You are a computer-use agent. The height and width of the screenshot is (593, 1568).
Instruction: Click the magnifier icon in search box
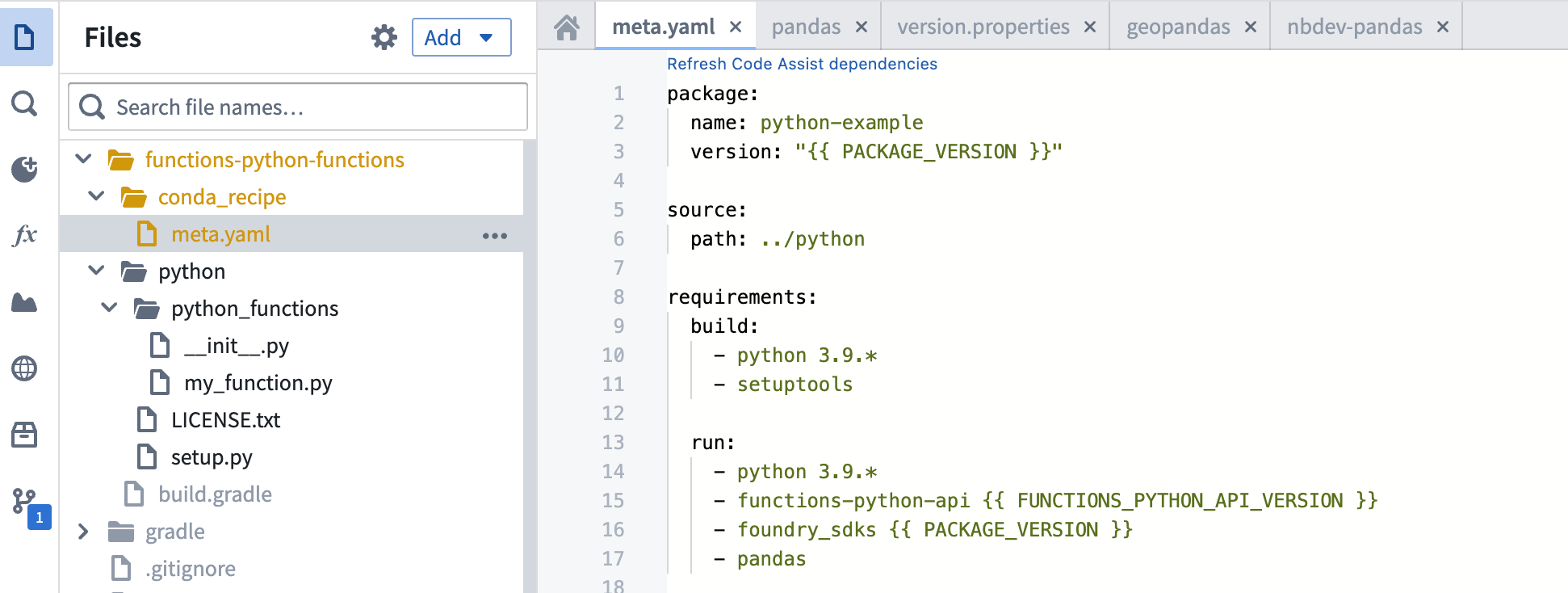point(92,107)
